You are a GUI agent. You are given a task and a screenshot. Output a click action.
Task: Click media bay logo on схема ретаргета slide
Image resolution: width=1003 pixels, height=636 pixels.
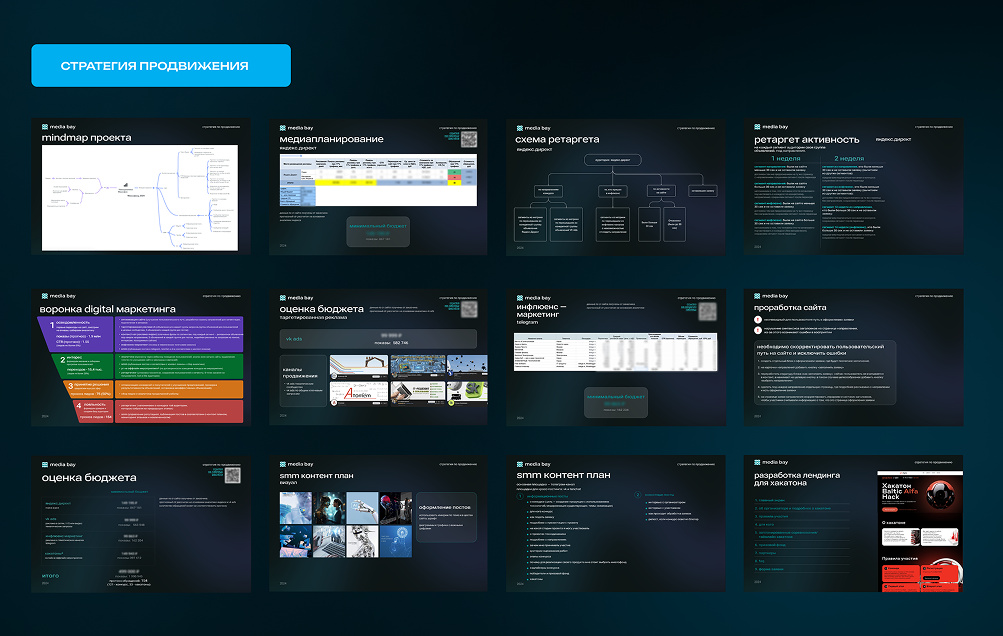pos(533,128)
